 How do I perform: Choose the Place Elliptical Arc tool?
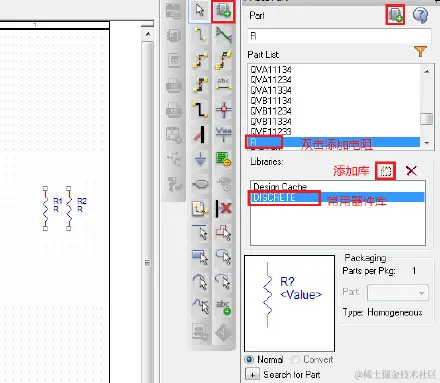pos(223,282)
